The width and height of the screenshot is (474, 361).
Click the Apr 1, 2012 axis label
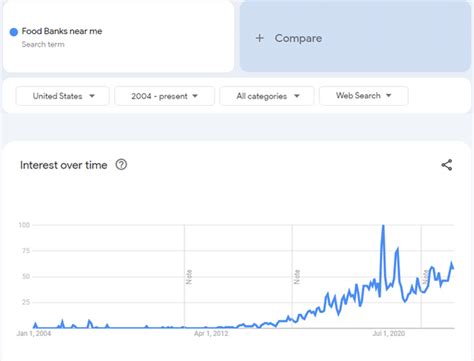(211, 333)
